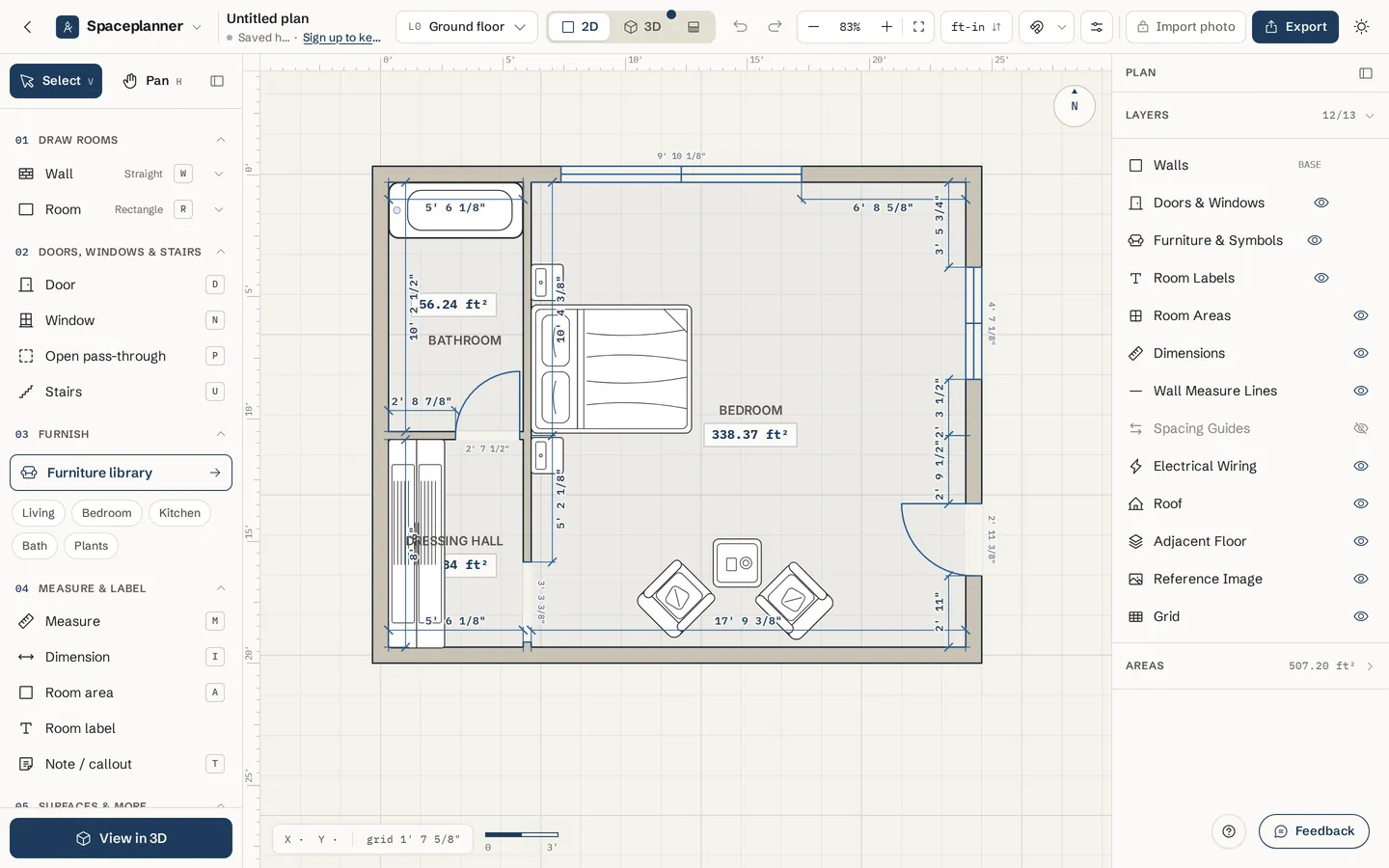Image resolution: width=1389 pixels, height=868 pixels.
Task: Collapse the Draw Rooms section
Action: 221,140
